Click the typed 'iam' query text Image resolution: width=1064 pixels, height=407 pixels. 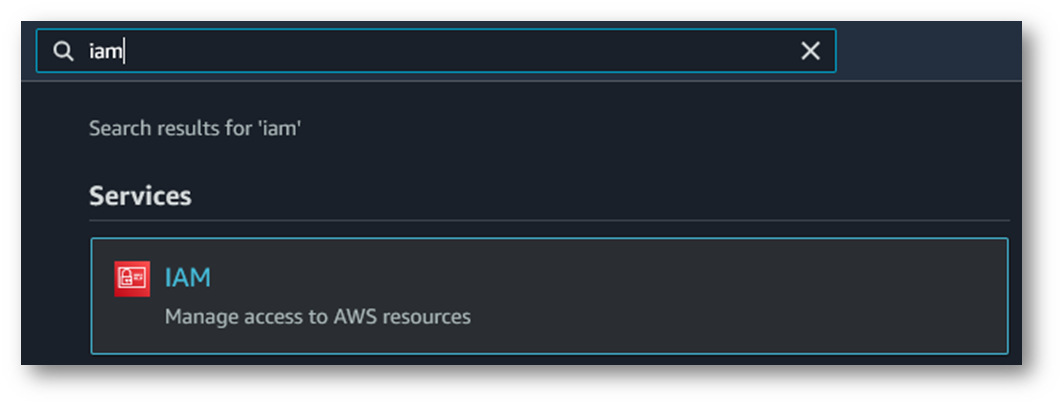click(104, 51)
